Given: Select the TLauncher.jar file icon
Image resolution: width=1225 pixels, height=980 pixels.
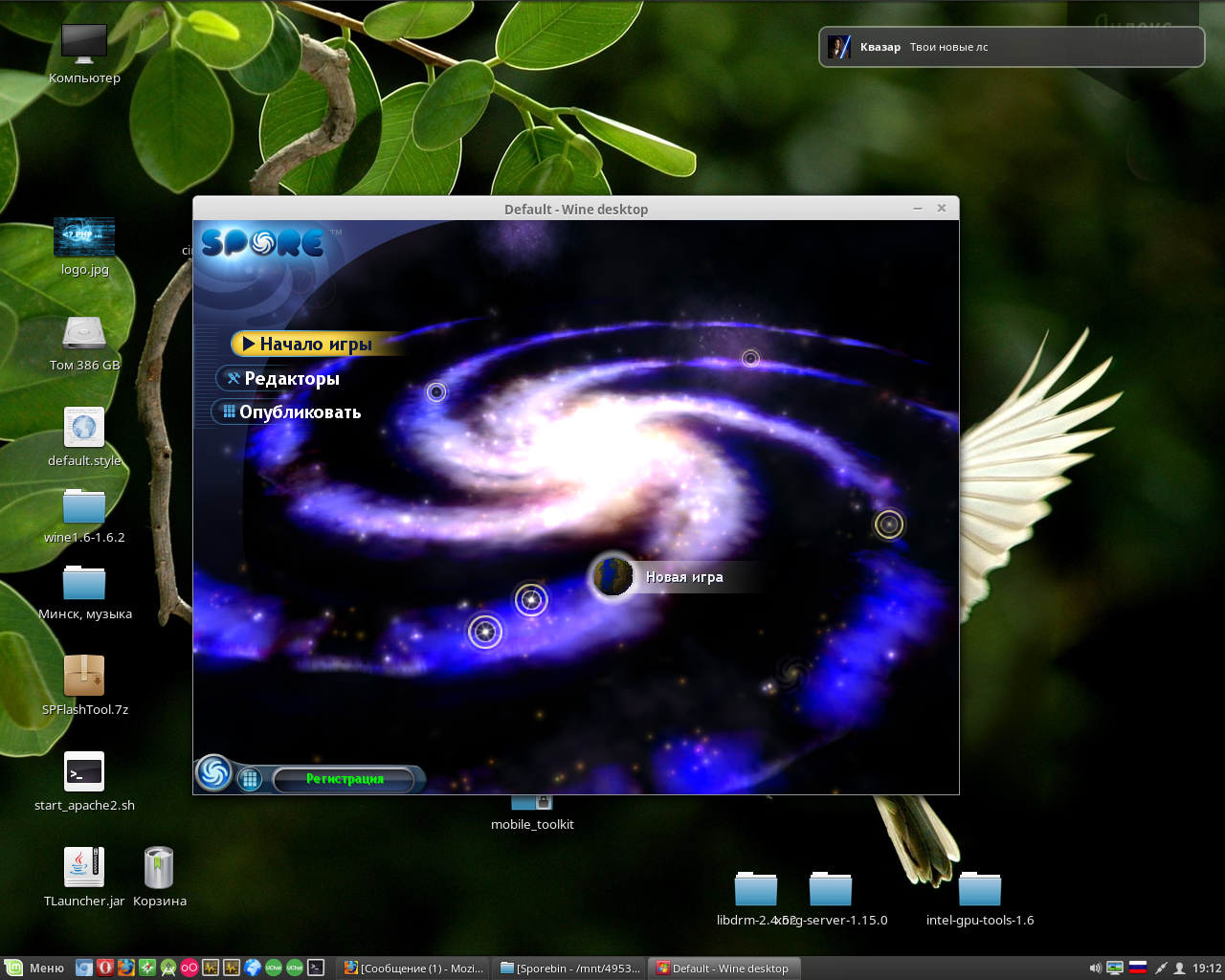Looking at the screenshot, I should (84, 867).
